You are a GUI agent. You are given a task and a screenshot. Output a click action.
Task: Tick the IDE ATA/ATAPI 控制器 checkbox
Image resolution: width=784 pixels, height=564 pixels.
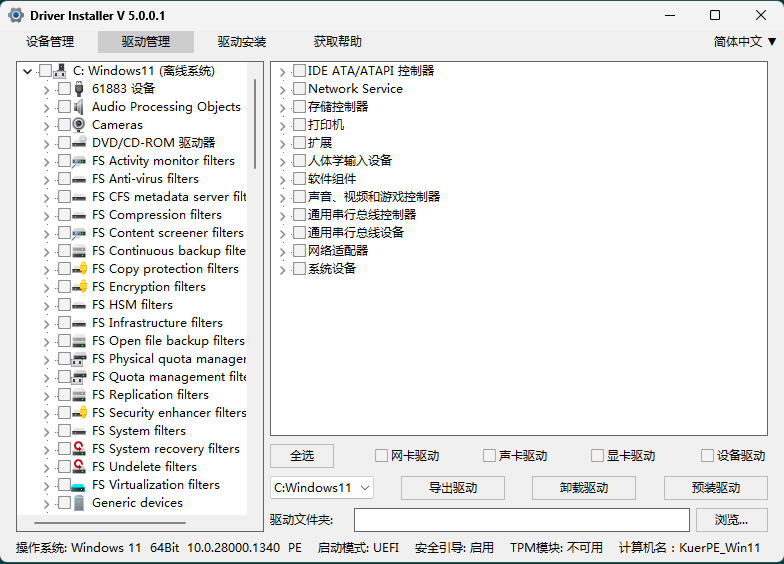tap(299, 70)
